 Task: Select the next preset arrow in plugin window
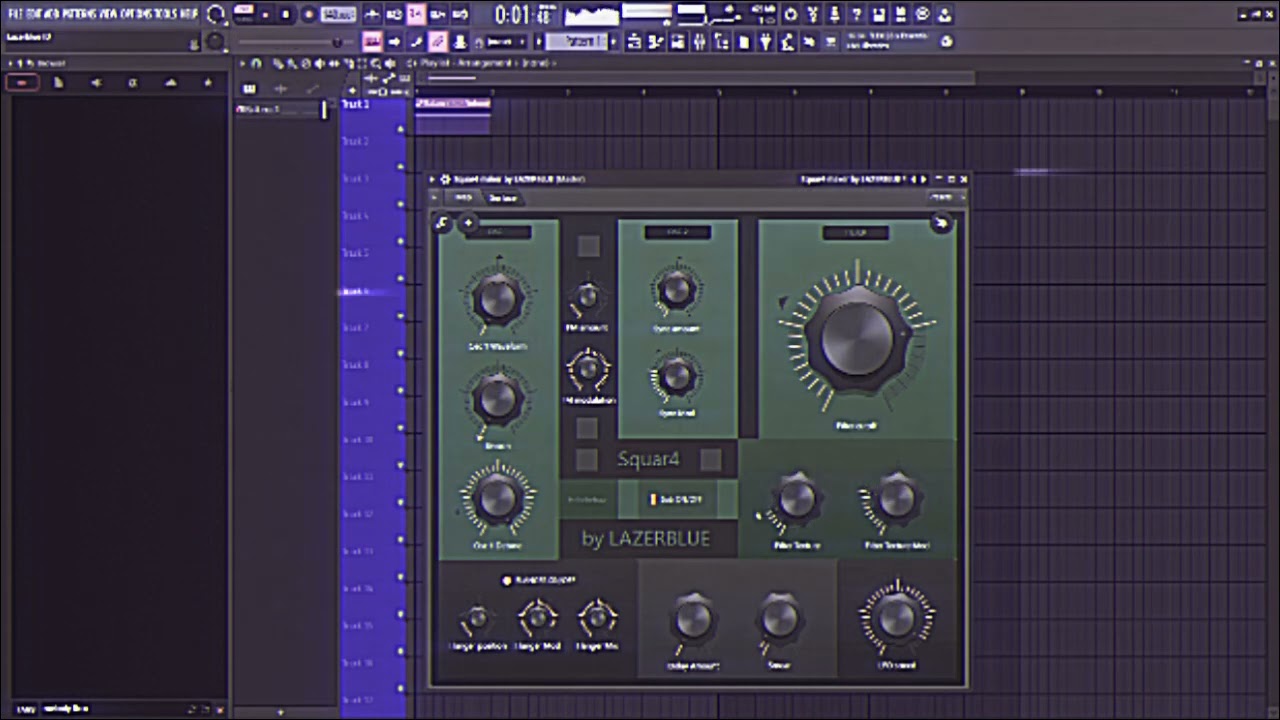924,179
